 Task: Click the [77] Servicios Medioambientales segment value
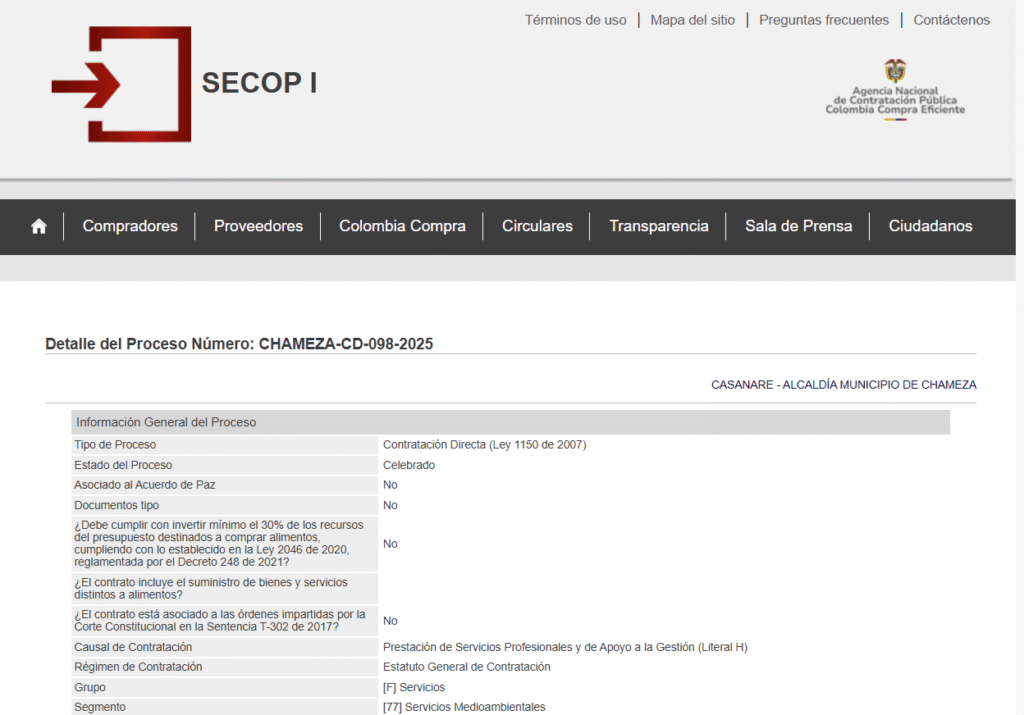tap(464, 707)
